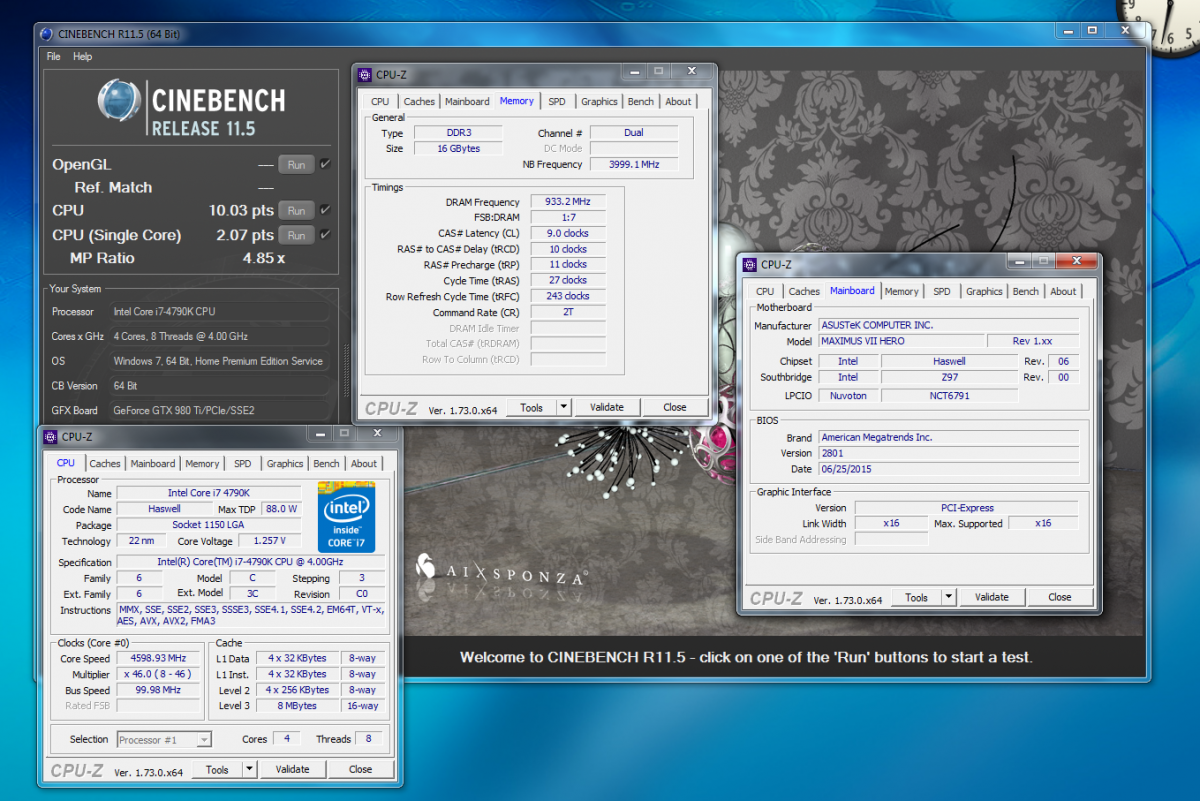The width and height of the screenshot is (1200, 801).
Task: Switch to Graphics tab in Mainboard CPU-Z window
Action: click(984, 291)
